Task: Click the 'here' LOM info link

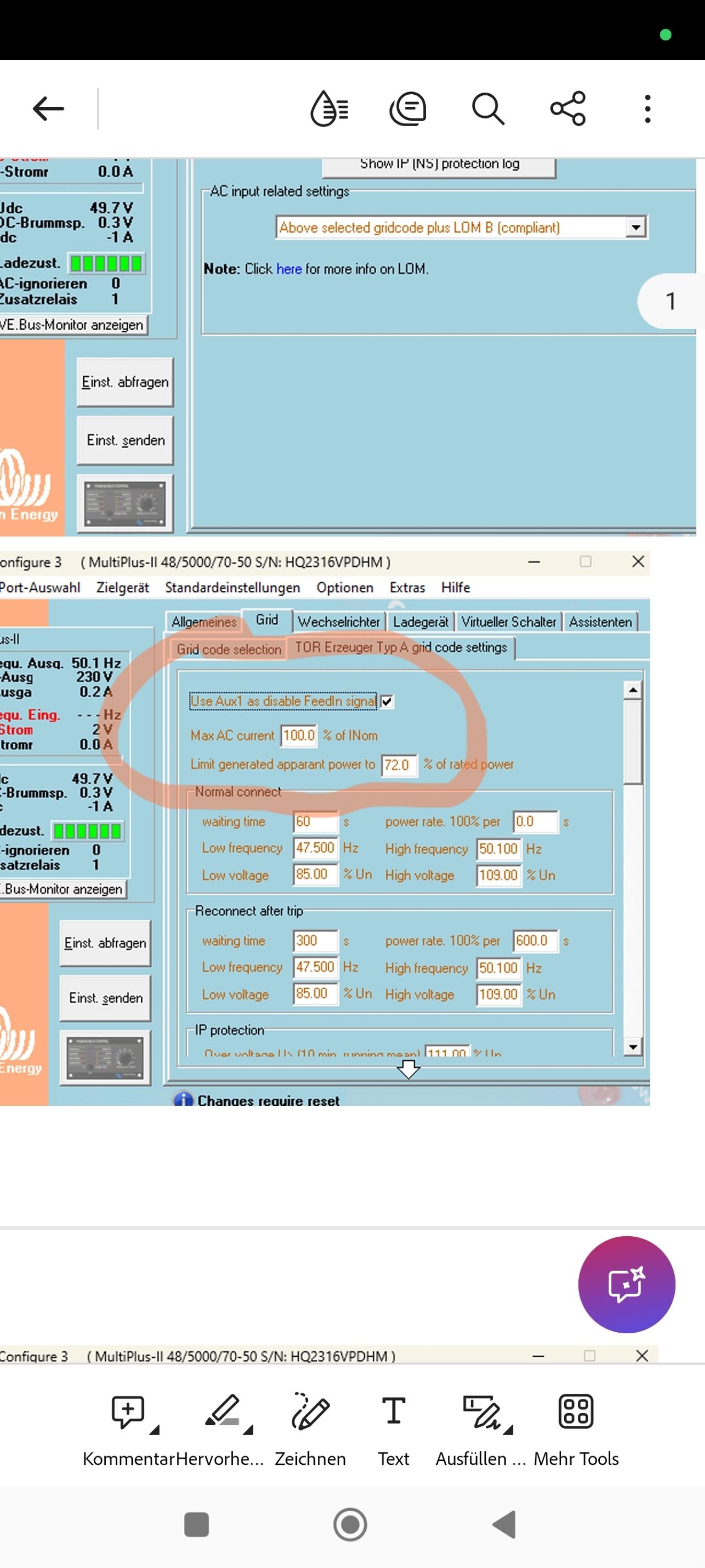Action: [x=288, y=269]
